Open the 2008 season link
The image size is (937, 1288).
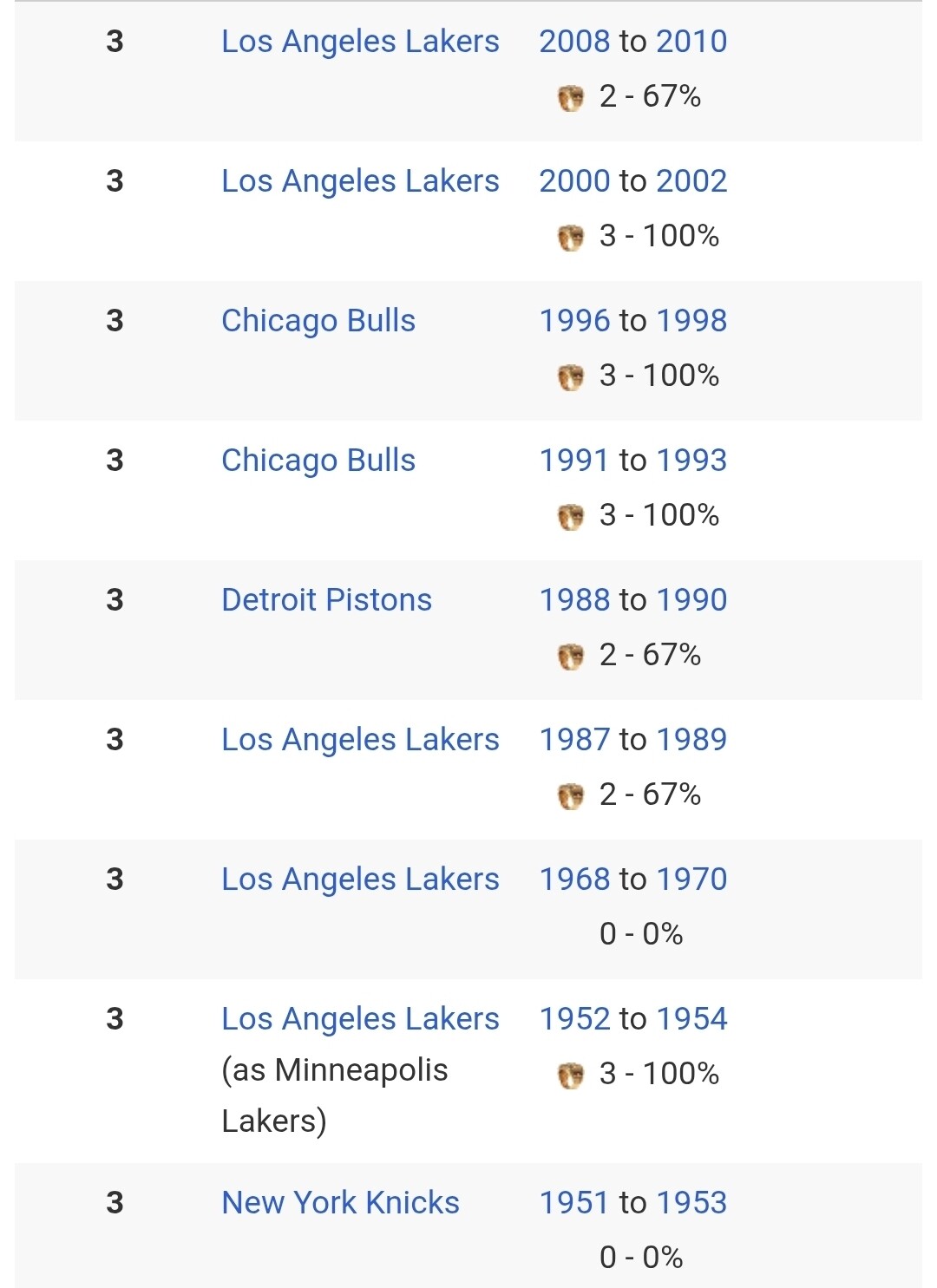tap(574, 41)
